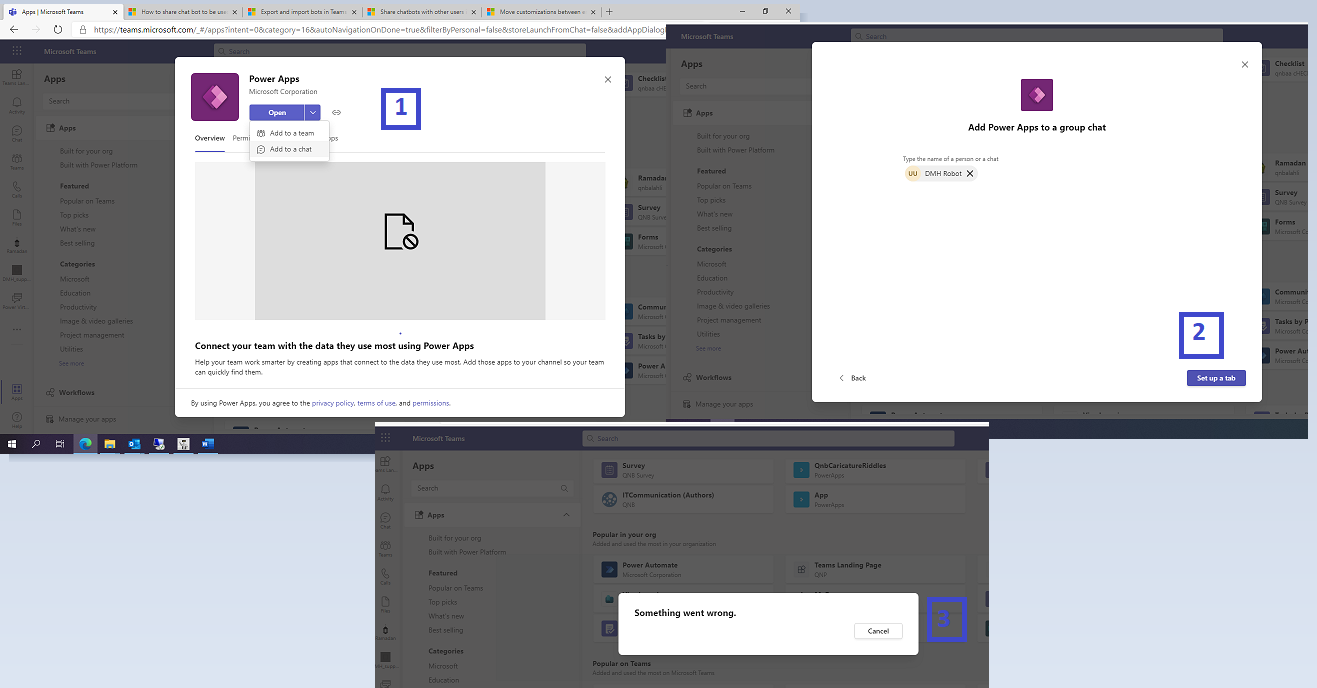
Task: Click top Search bar in error window
Action: [x=769, y=438]
